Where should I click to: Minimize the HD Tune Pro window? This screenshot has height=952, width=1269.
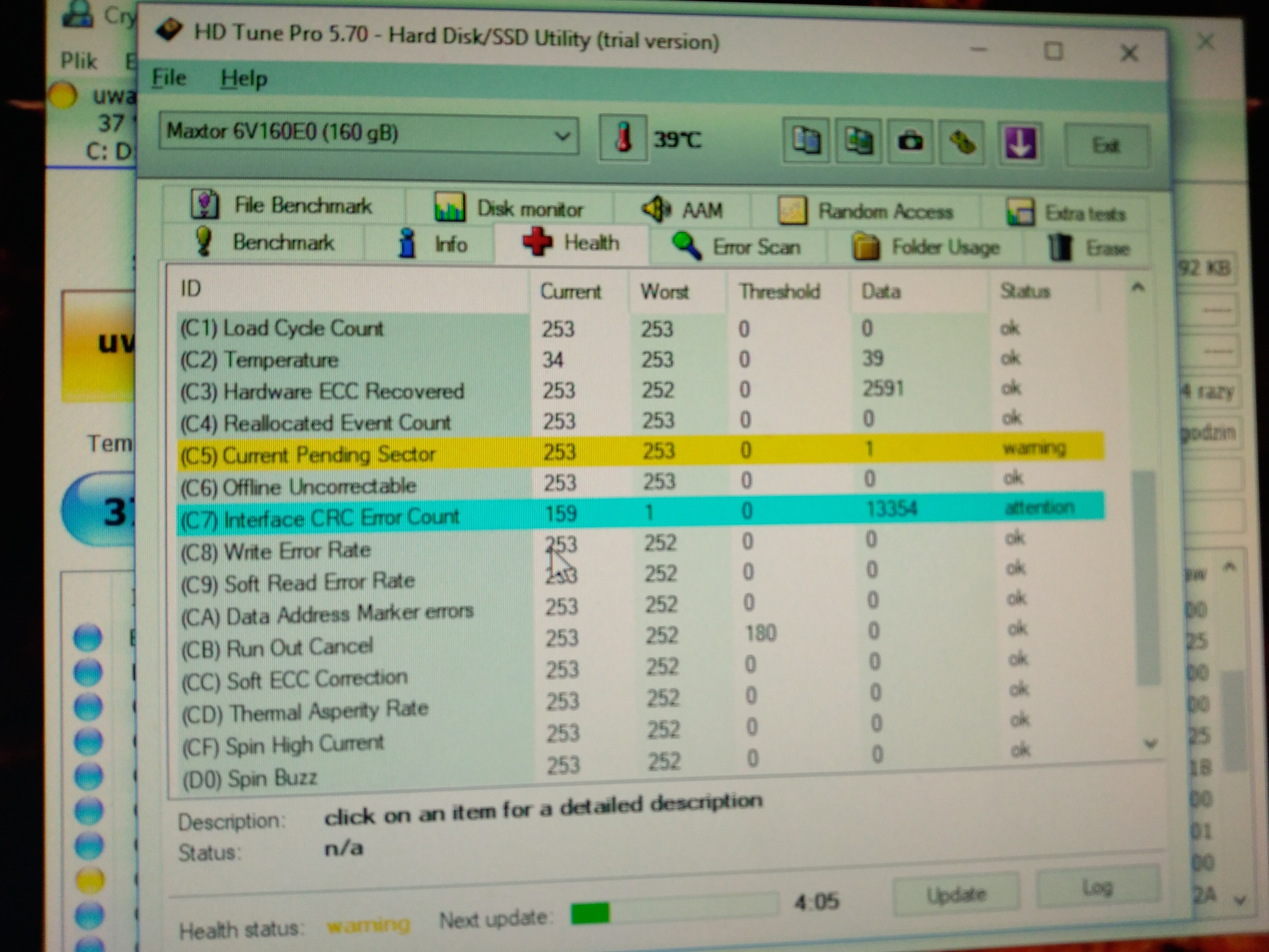point(979,50)
